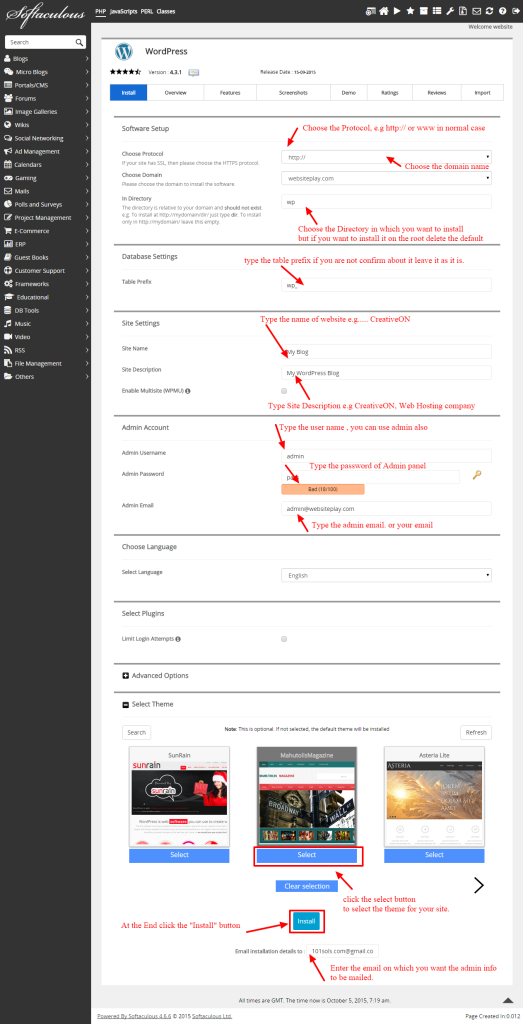Click the magnifier icon in sidebar search
This screenshot has height=1024, width=523.
tap(79, 42)
